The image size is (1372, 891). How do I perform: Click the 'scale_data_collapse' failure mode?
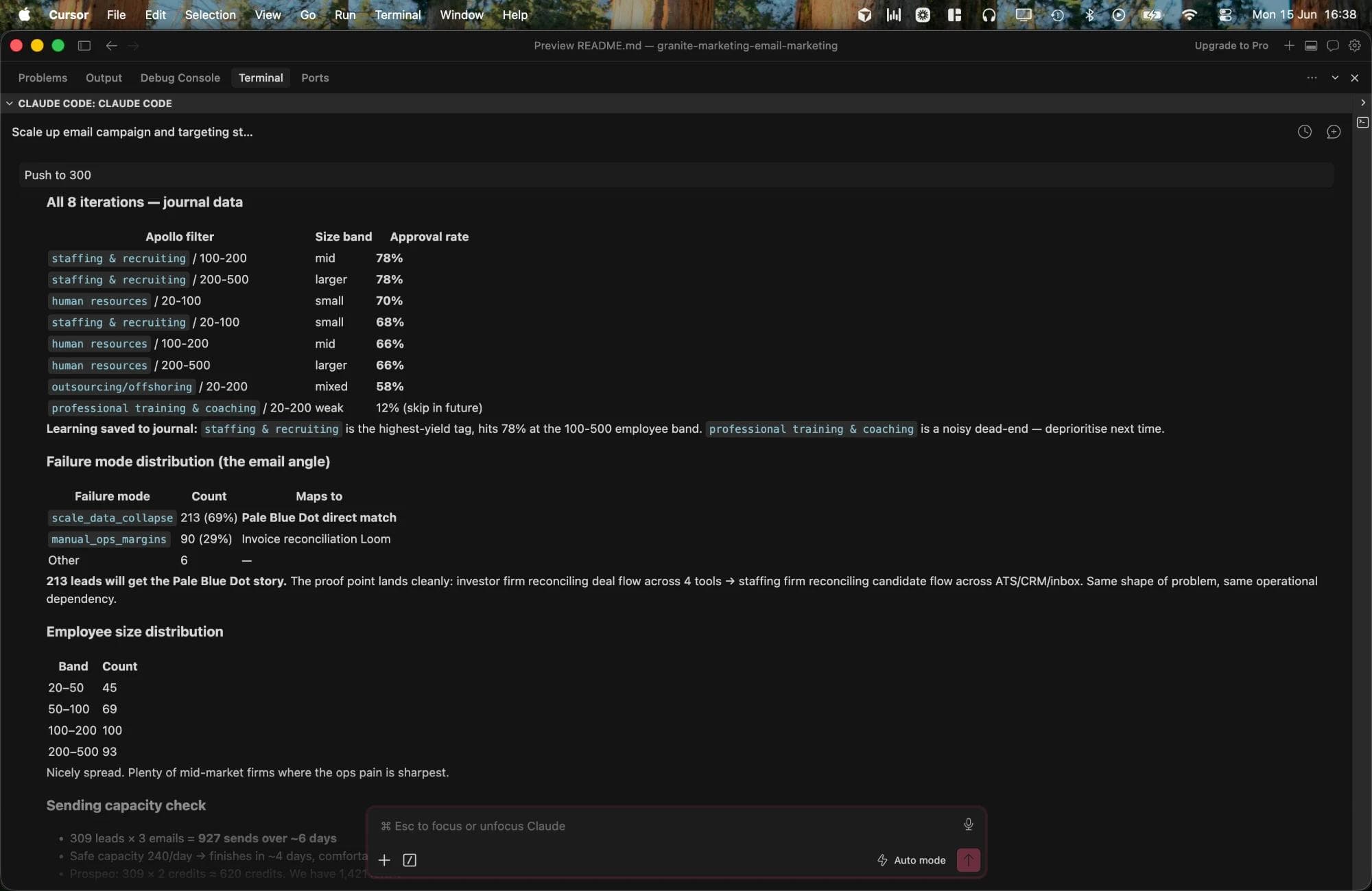[112, 518]
